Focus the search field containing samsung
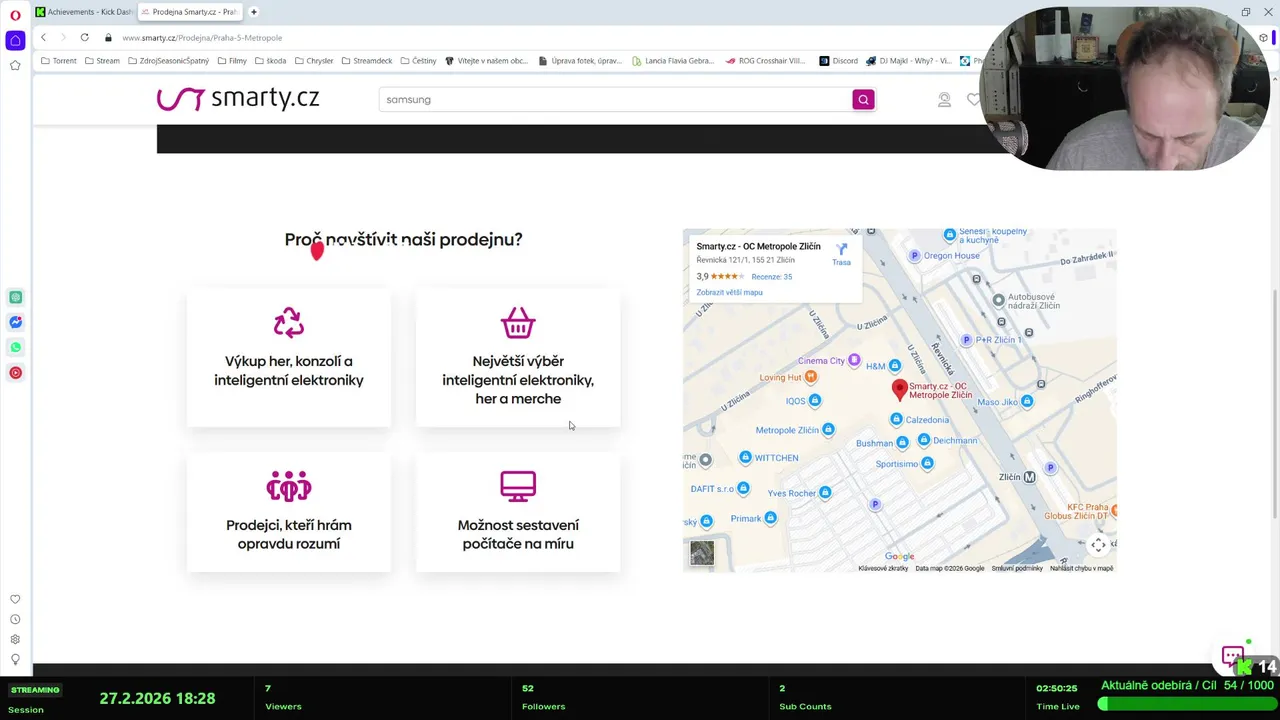The height and width of the screenshot is (720, 1280). (x=615, y=99)
